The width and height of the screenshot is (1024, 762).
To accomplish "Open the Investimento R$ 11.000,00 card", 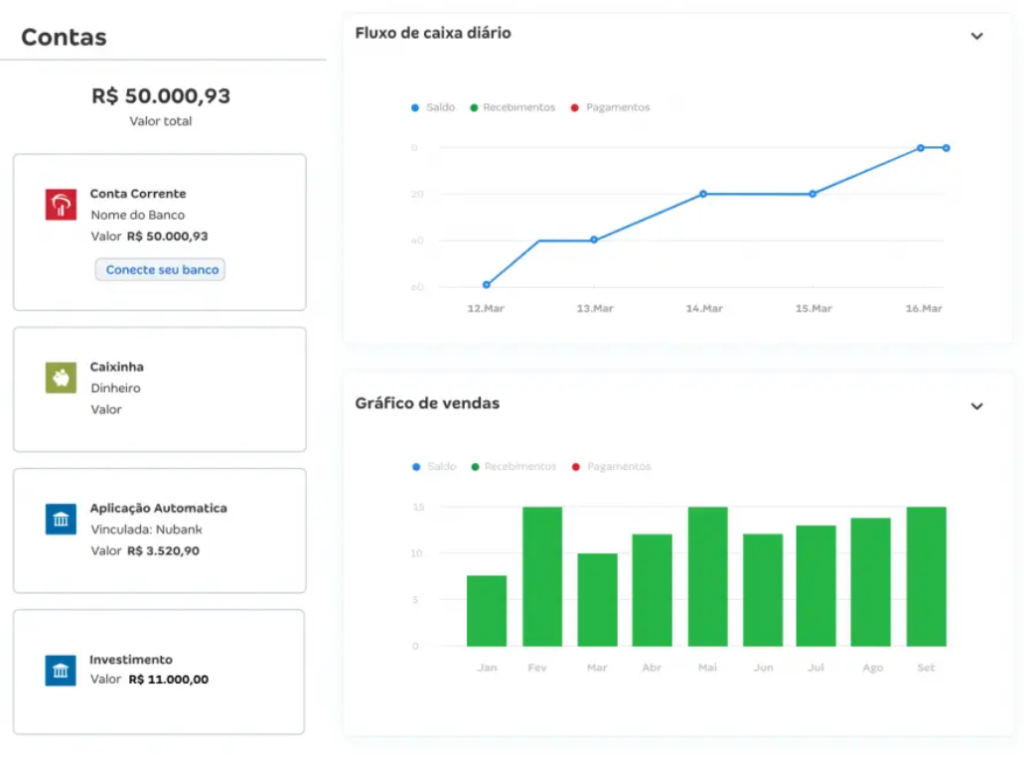I will pos(159,671).
